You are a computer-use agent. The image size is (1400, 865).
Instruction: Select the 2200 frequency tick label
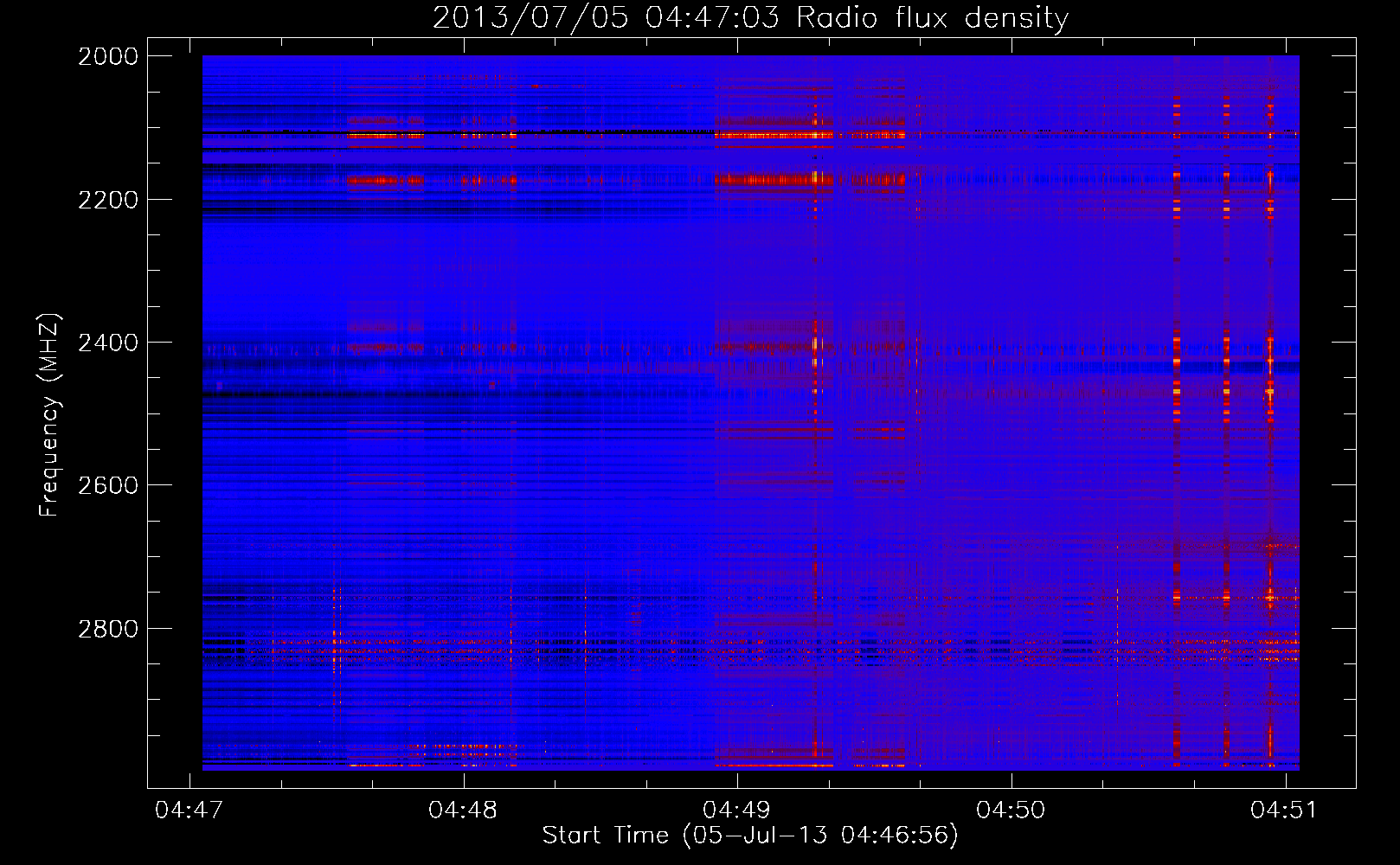click(x=108, y=200)
